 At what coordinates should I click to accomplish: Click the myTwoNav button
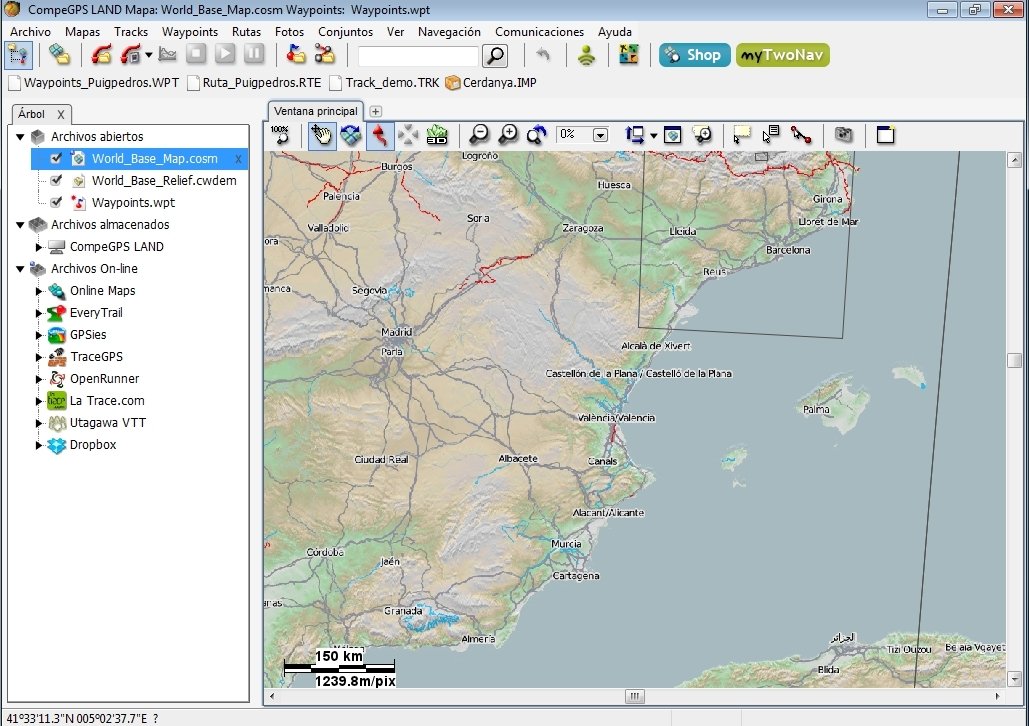tap(782, 55)
